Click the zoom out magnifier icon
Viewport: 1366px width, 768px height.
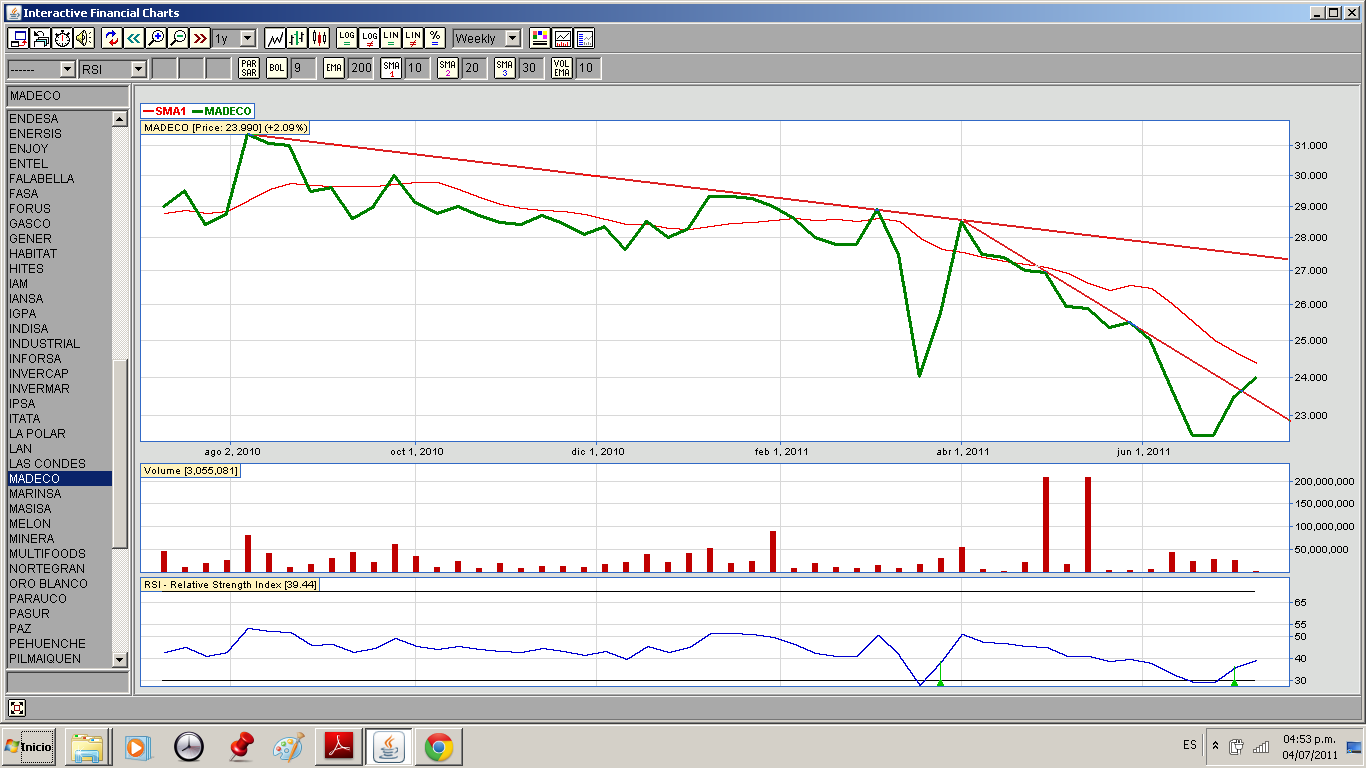178,38
